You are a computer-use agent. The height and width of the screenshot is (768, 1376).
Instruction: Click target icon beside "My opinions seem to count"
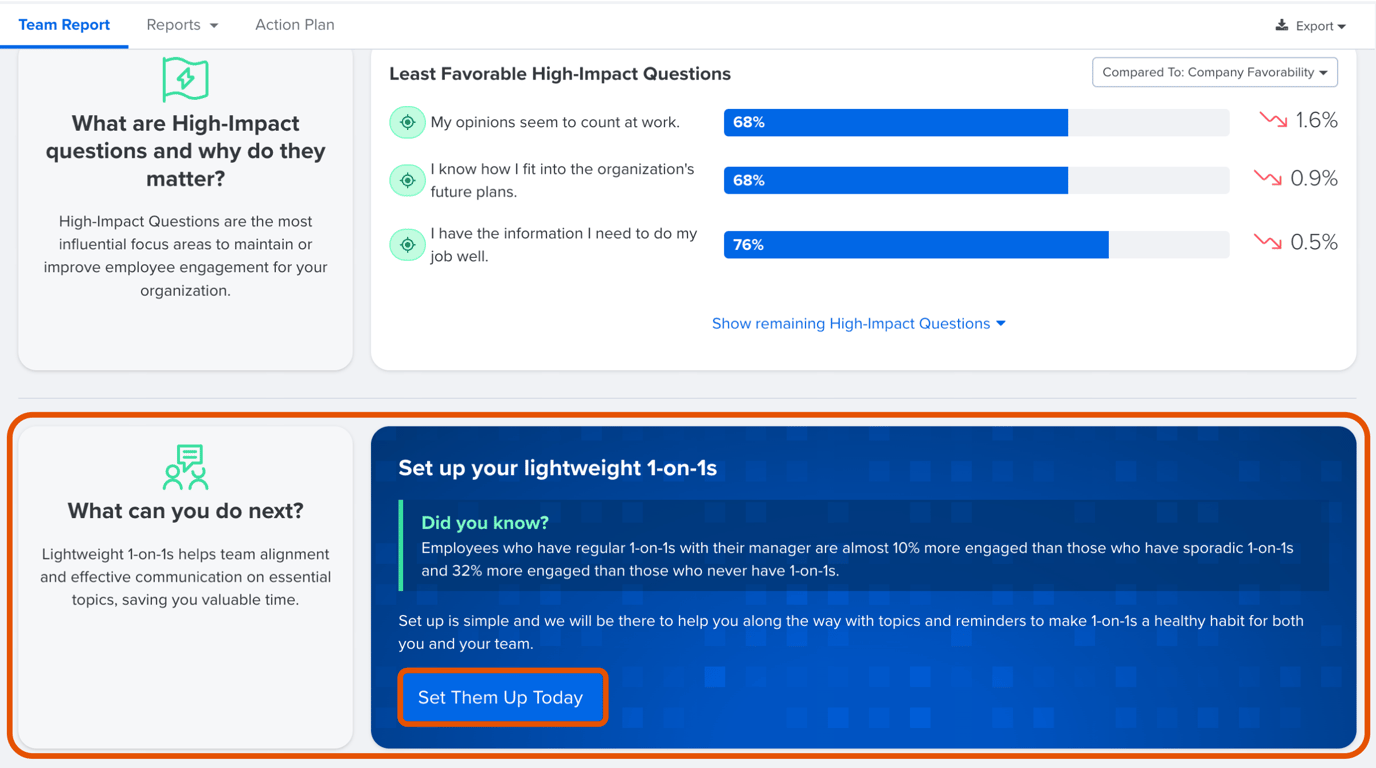point(407,122)
